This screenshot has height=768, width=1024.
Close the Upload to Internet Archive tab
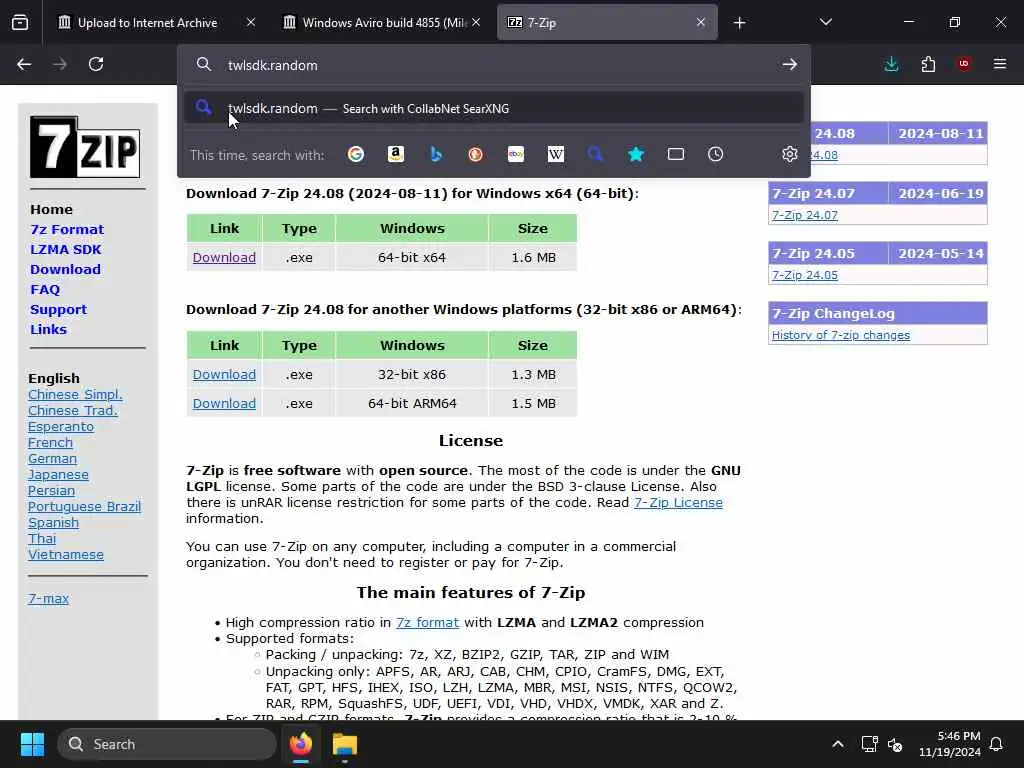tap(251, 23)
